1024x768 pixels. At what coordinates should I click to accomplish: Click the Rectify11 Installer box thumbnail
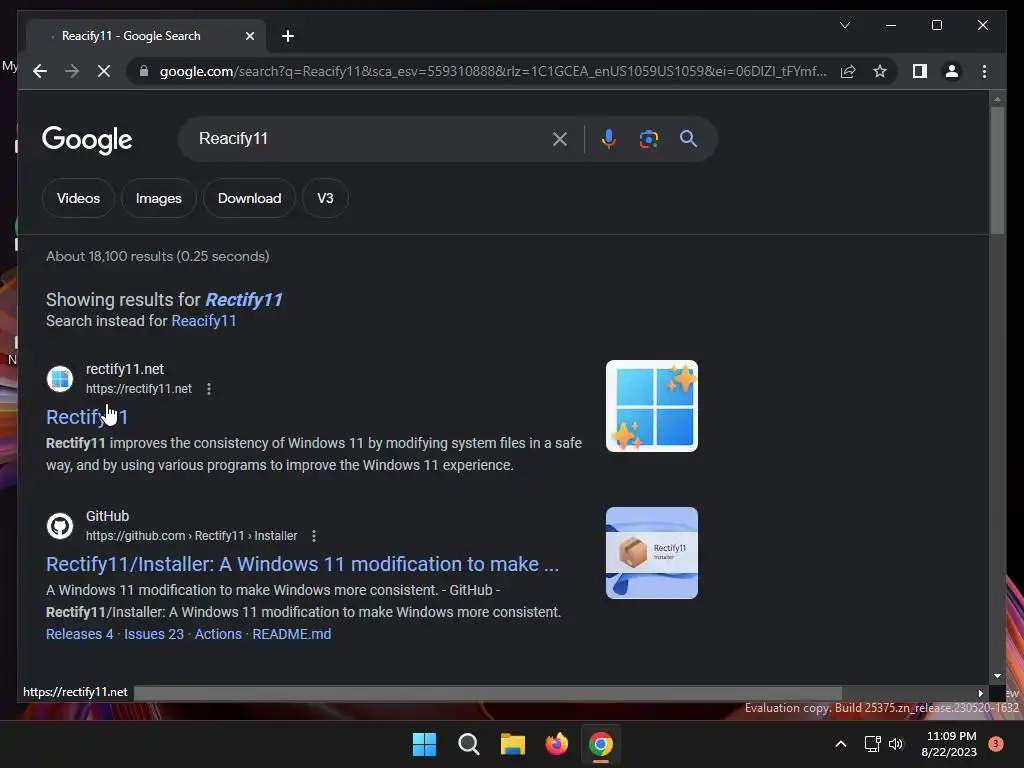pyautogui.click(x=652, y=553)
